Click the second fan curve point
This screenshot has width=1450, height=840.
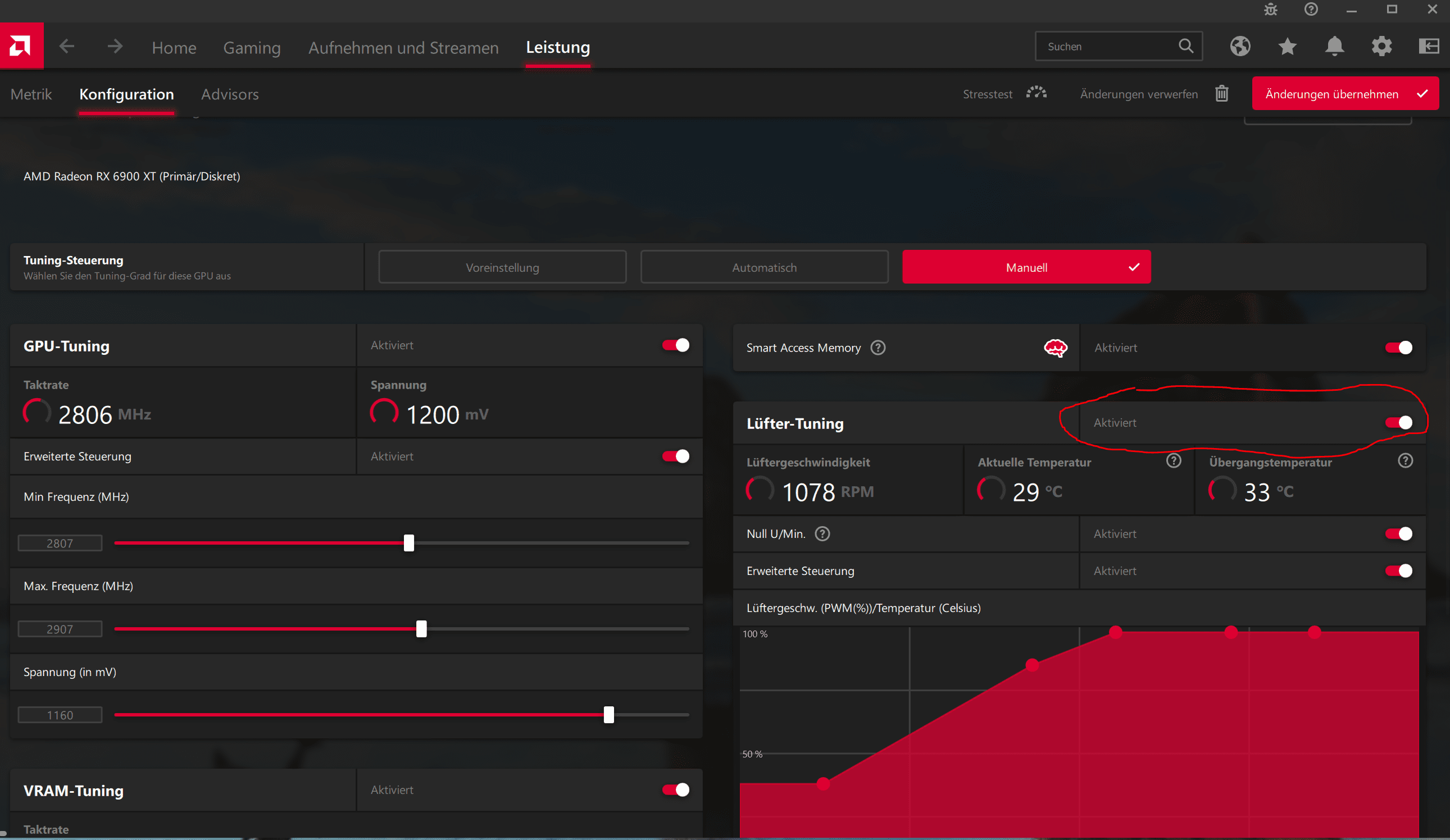point(1031,665)
